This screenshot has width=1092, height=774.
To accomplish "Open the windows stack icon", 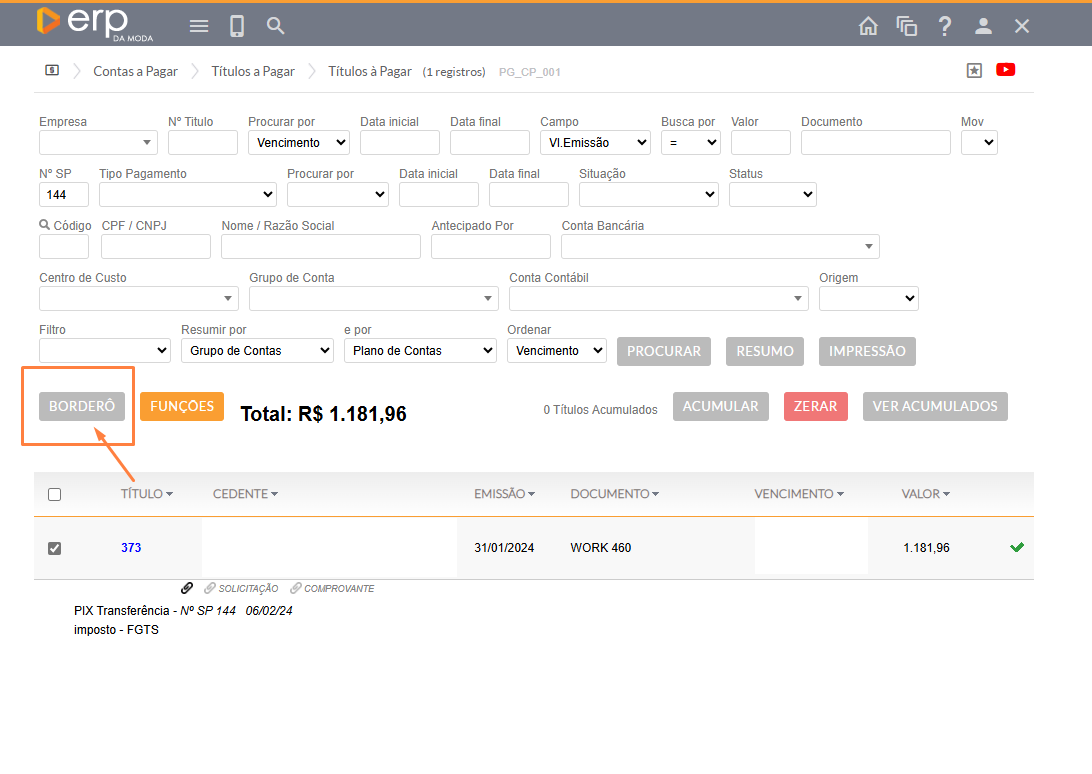I will 907,26.
